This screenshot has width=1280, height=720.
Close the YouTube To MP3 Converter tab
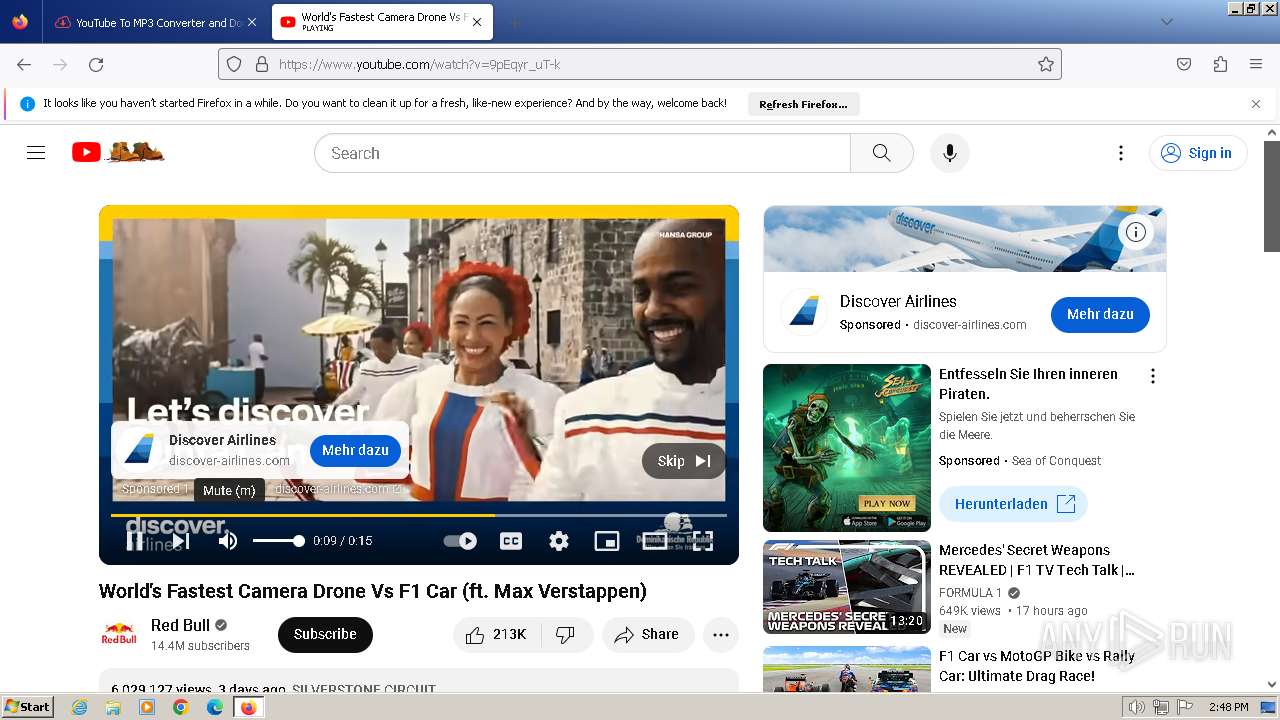pos(251,22)
